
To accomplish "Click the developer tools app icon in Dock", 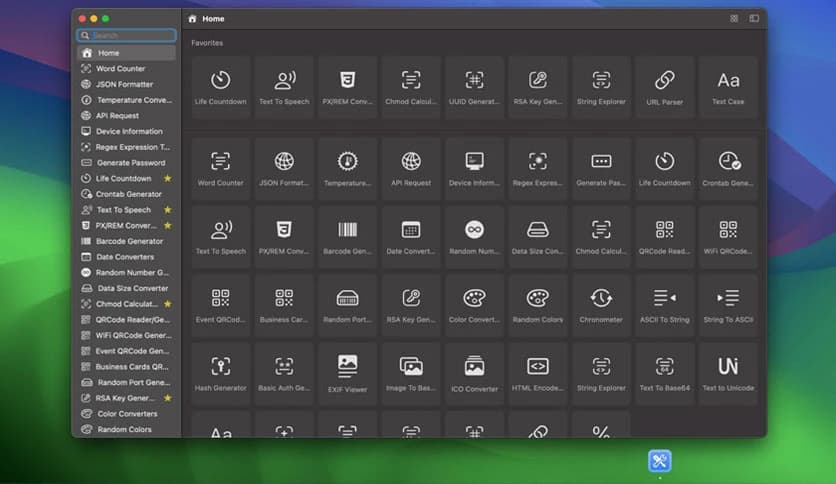I will (660, 461).
